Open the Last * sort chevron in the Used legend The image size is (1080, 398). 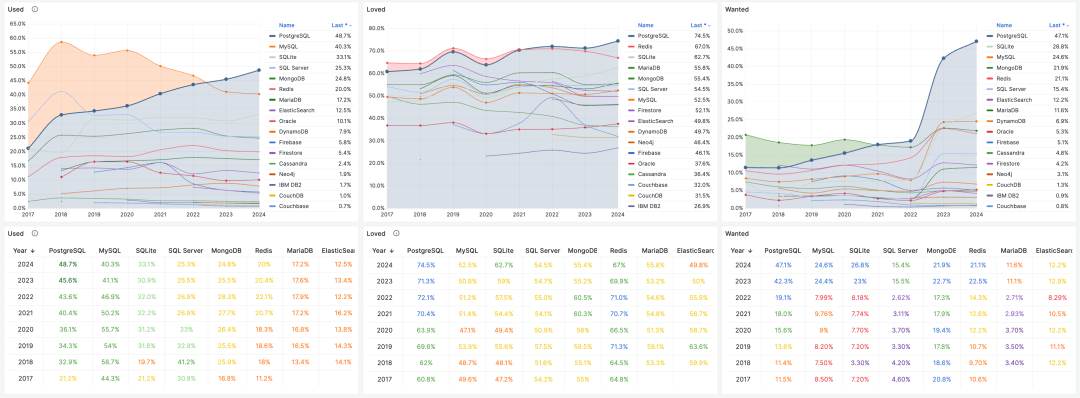(x=351, y=25)
